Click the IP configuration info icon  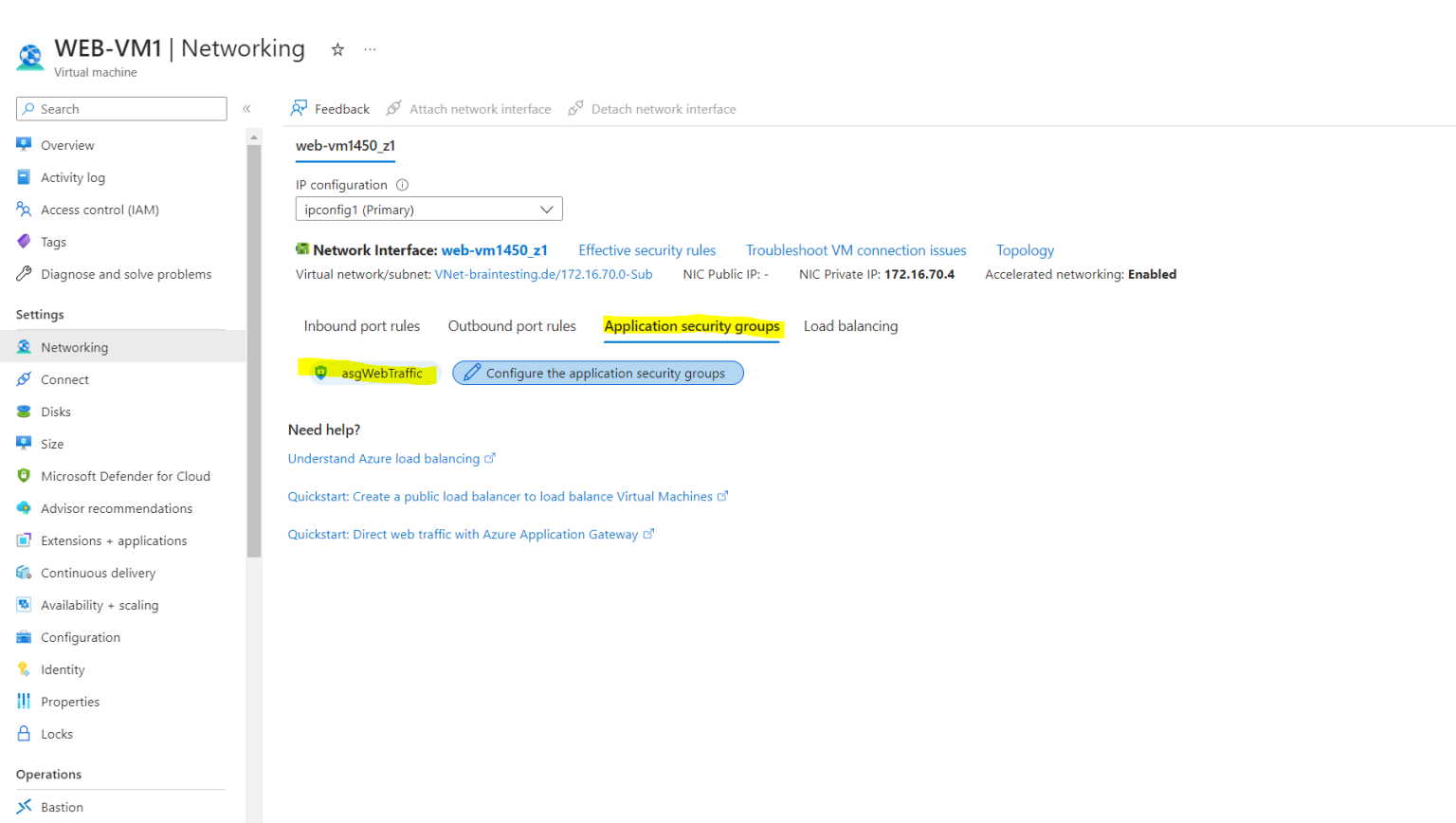[402, 185]
